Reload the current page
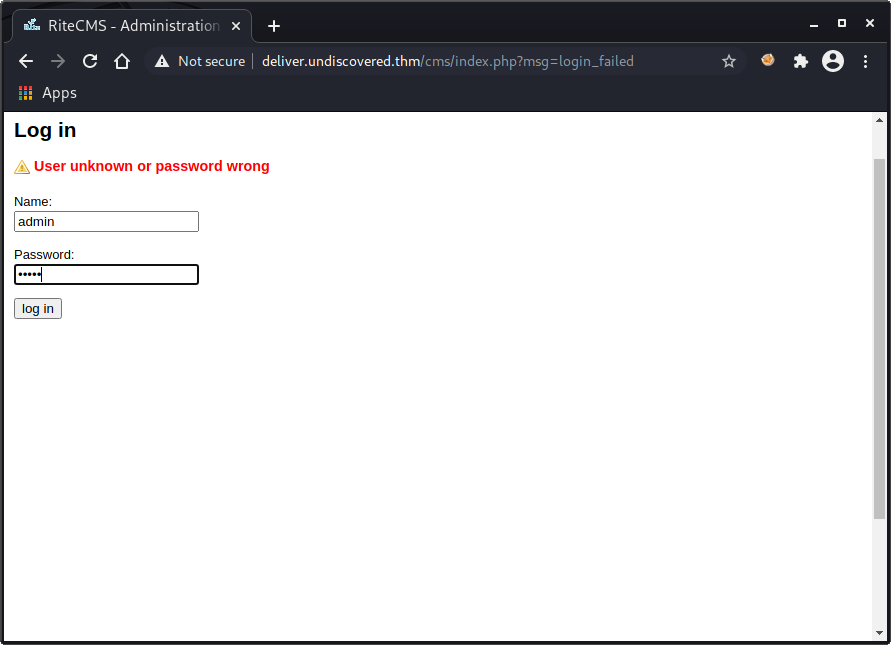This screenshot has width=891, height=645. click(x=90, y=61)
